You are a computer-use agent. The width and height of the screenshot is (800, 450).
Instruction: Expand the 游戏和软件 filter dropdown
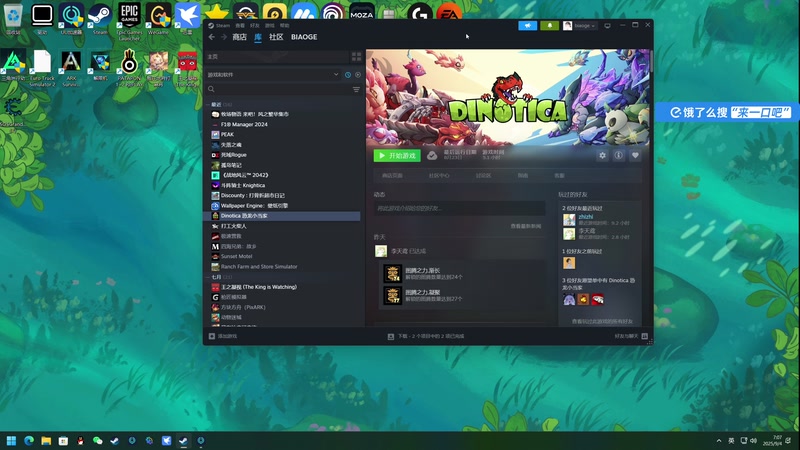[273, 74]
